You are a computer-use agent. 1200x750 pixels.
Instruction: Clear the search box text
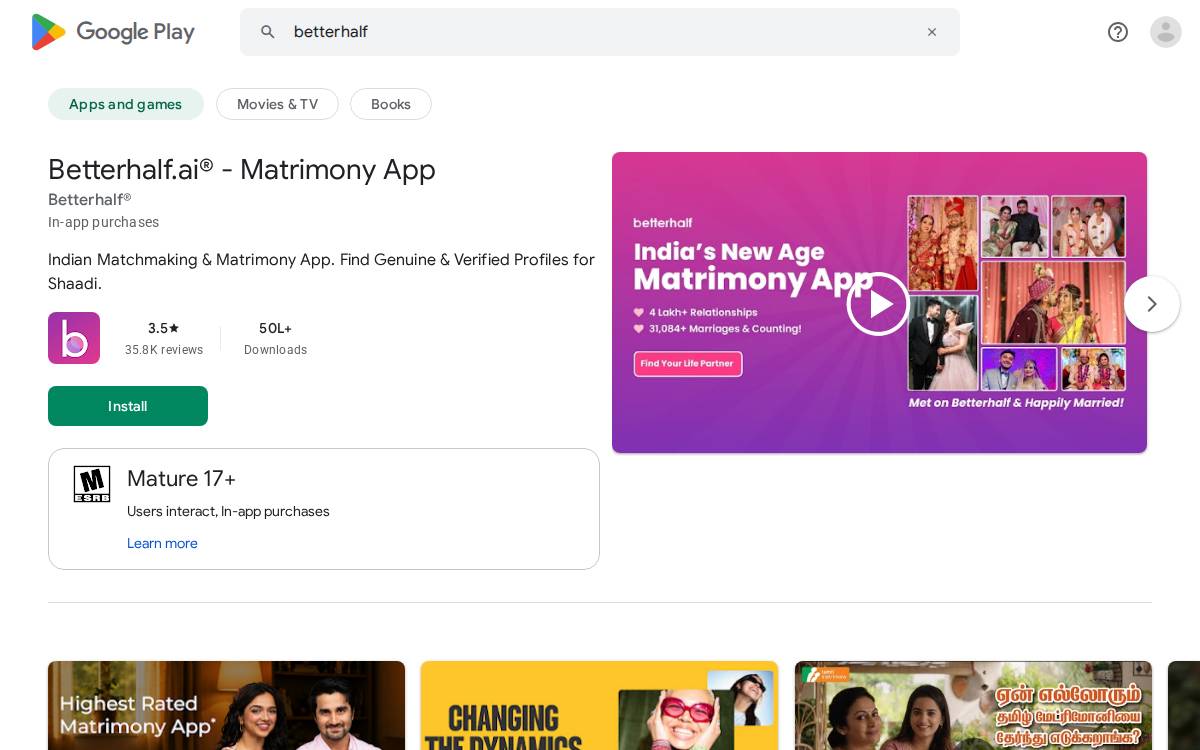coord(932,32)
